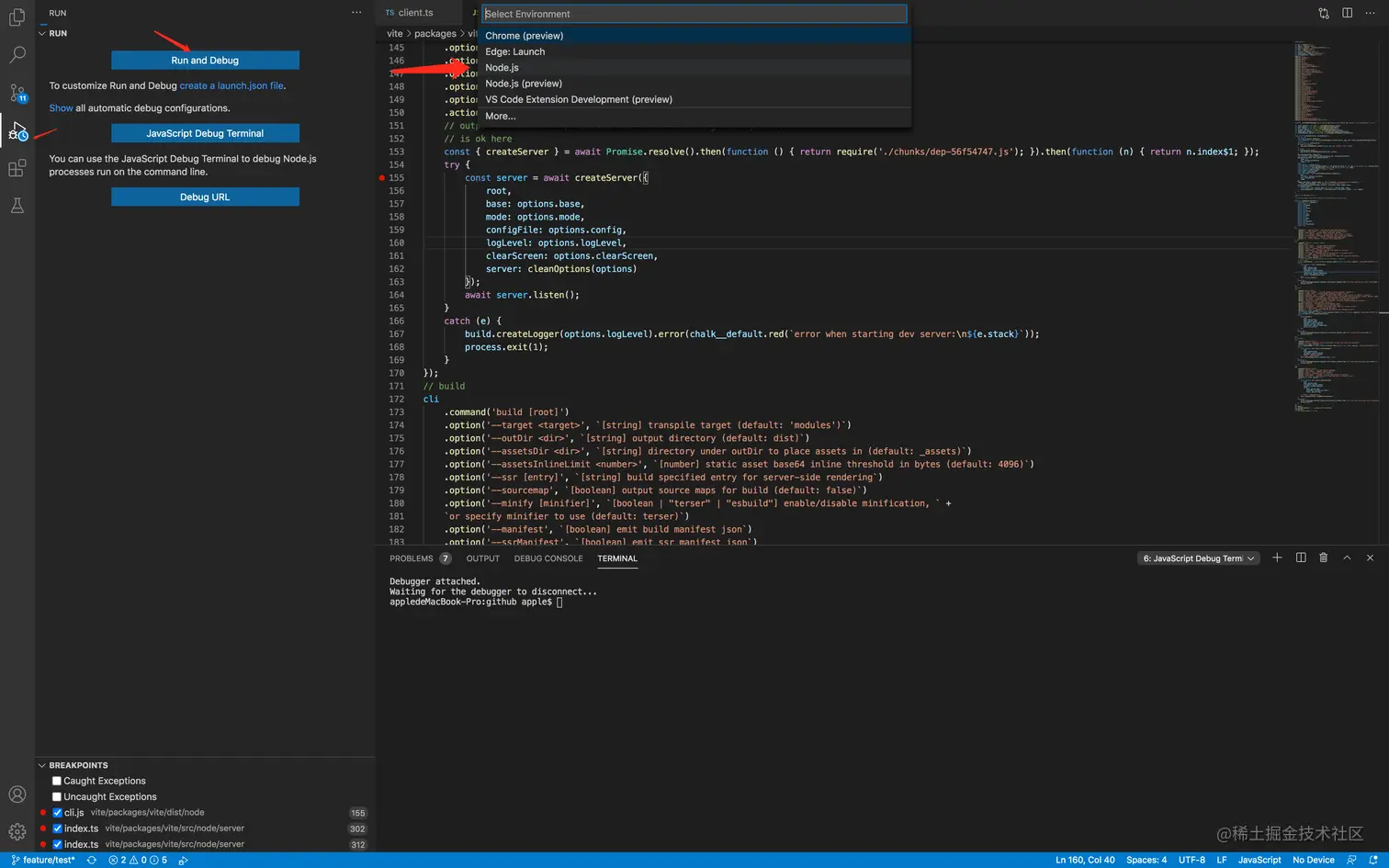Switch to the TERMINAL tab
Screen dimensions: 1389x868
click(x=617, y=558)
